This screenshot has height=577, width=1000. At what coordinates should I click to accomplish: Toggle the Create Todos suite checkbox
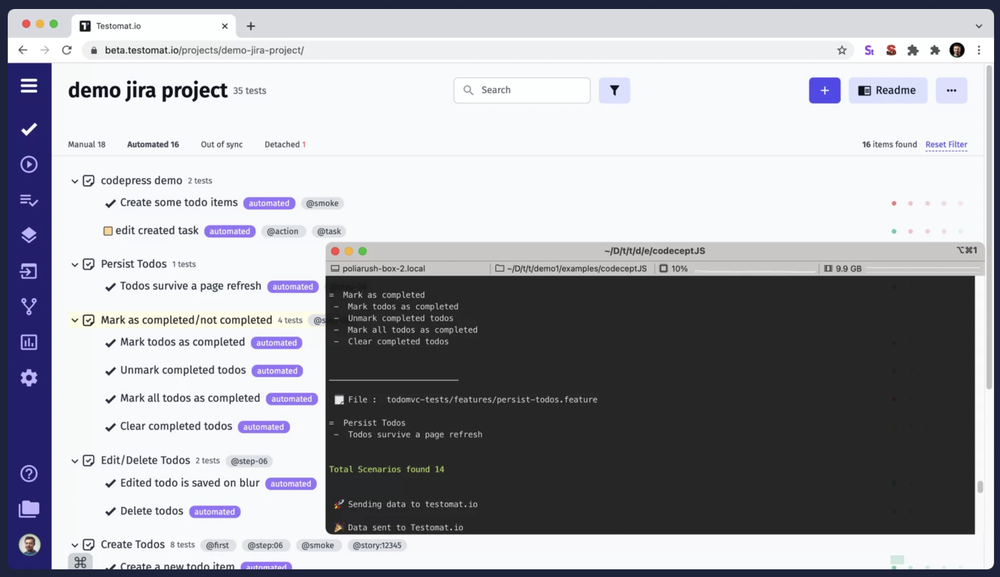tap(89, 544)
